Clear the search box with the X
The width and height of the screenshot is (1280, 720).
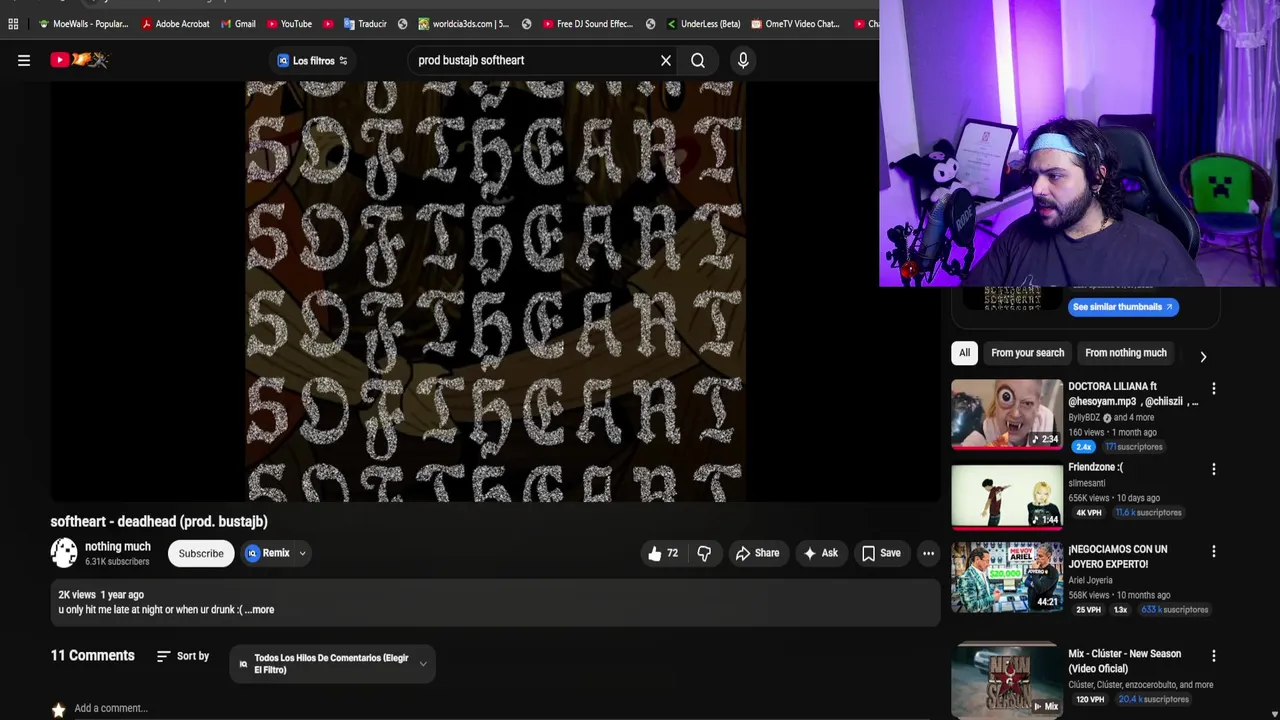pos(666,60)
